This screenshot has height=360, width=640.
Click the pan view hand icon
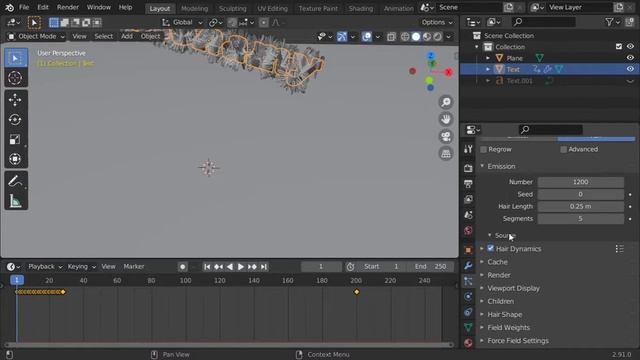446,119
